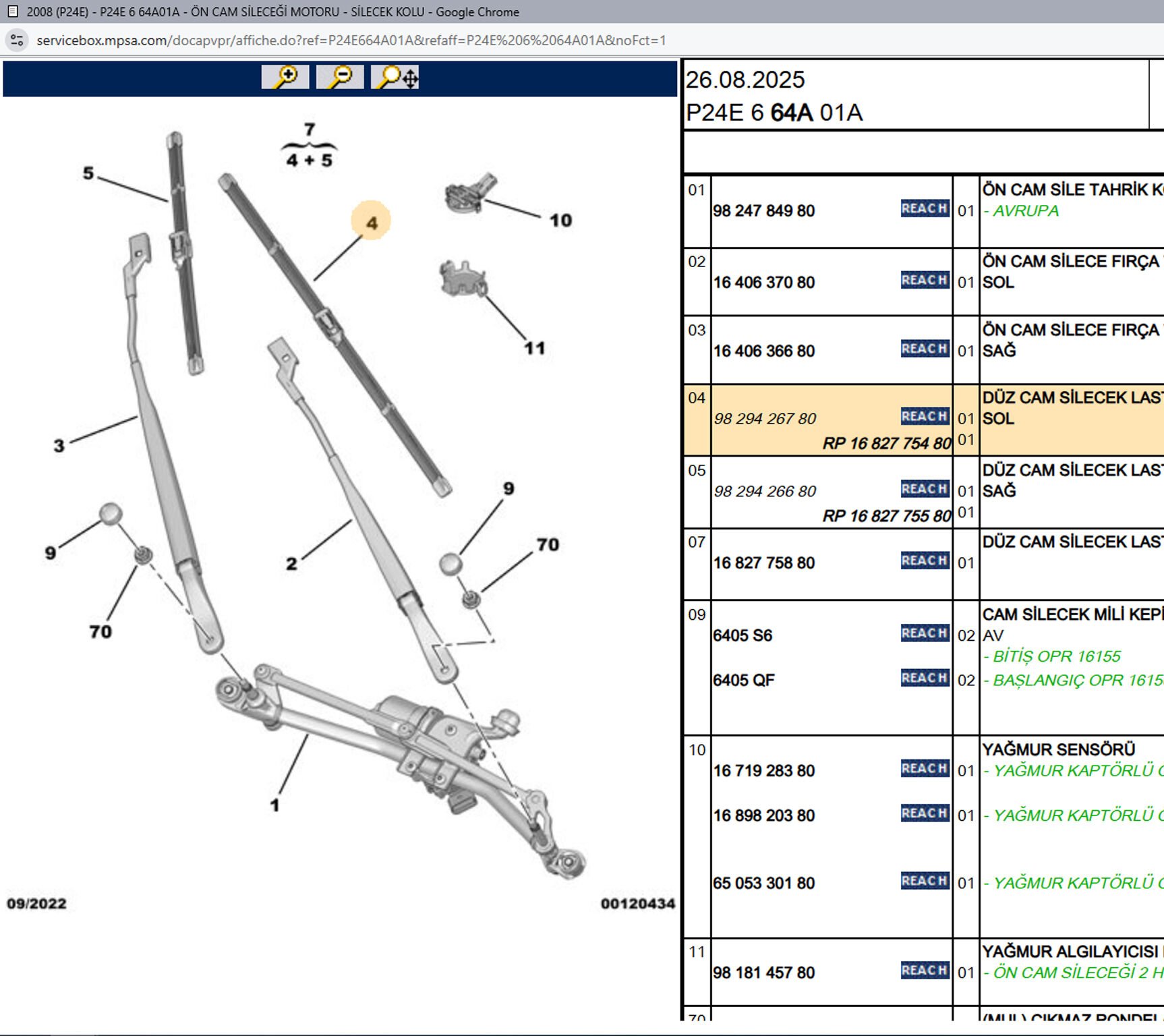Click REACH badge next to 6405 S6

click(x=925, y=633)
